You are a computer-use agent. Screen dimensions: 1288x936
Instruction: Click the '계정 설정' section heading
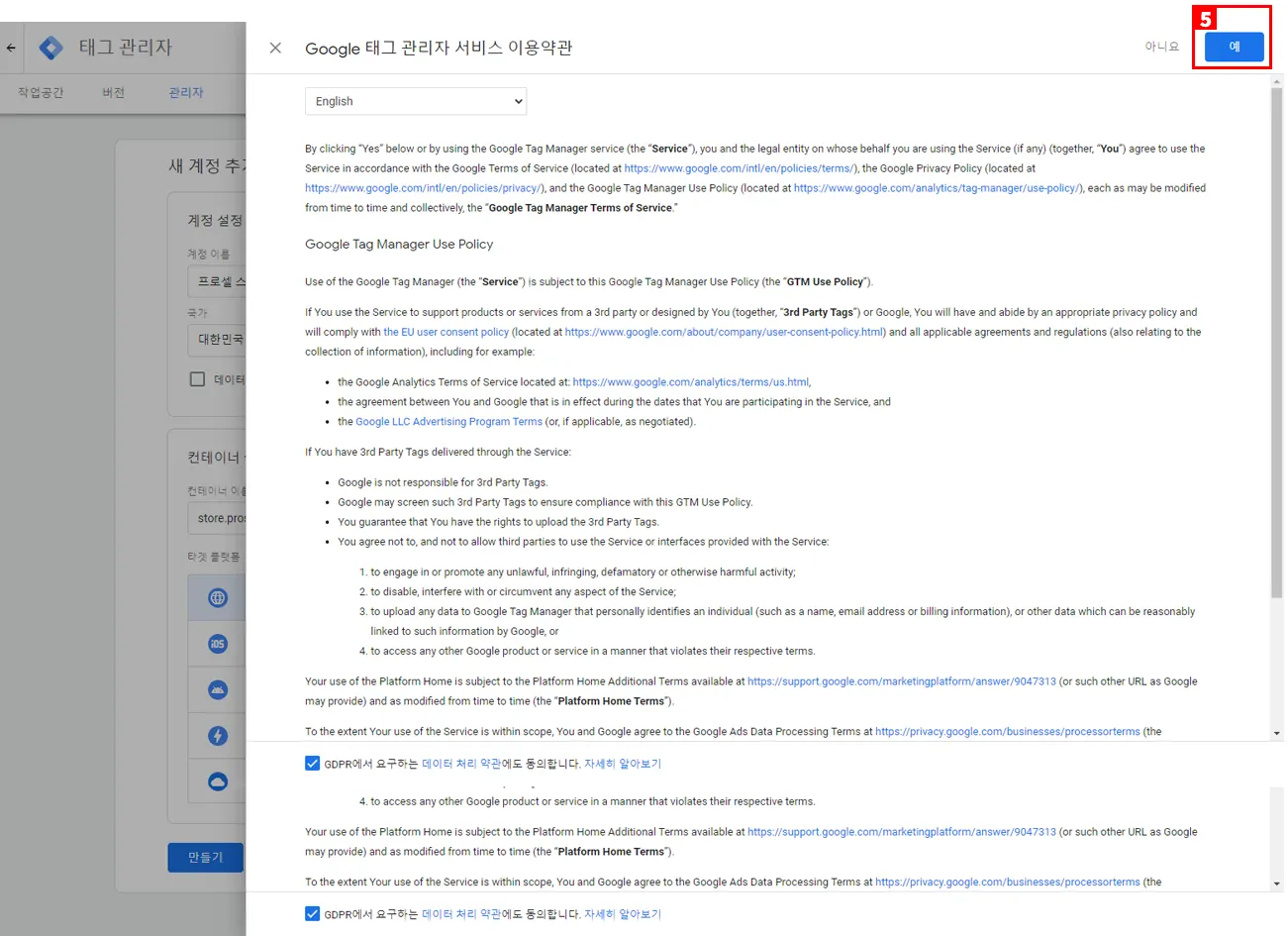(x=216, y=220)
